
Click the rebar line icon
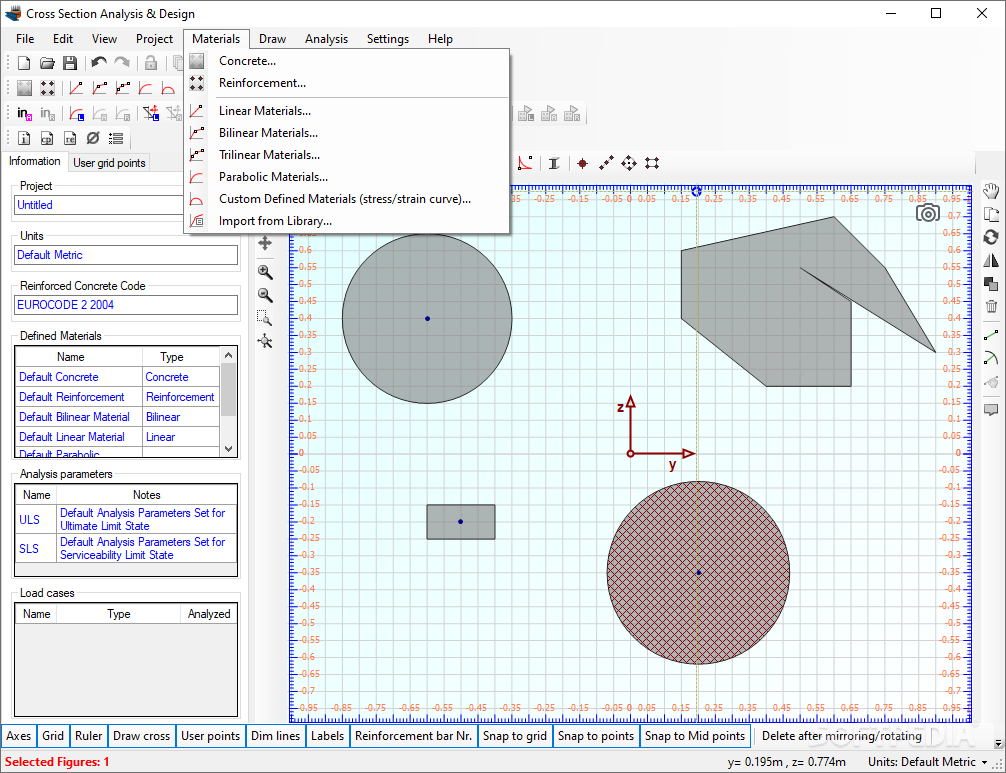pos(606,164)
